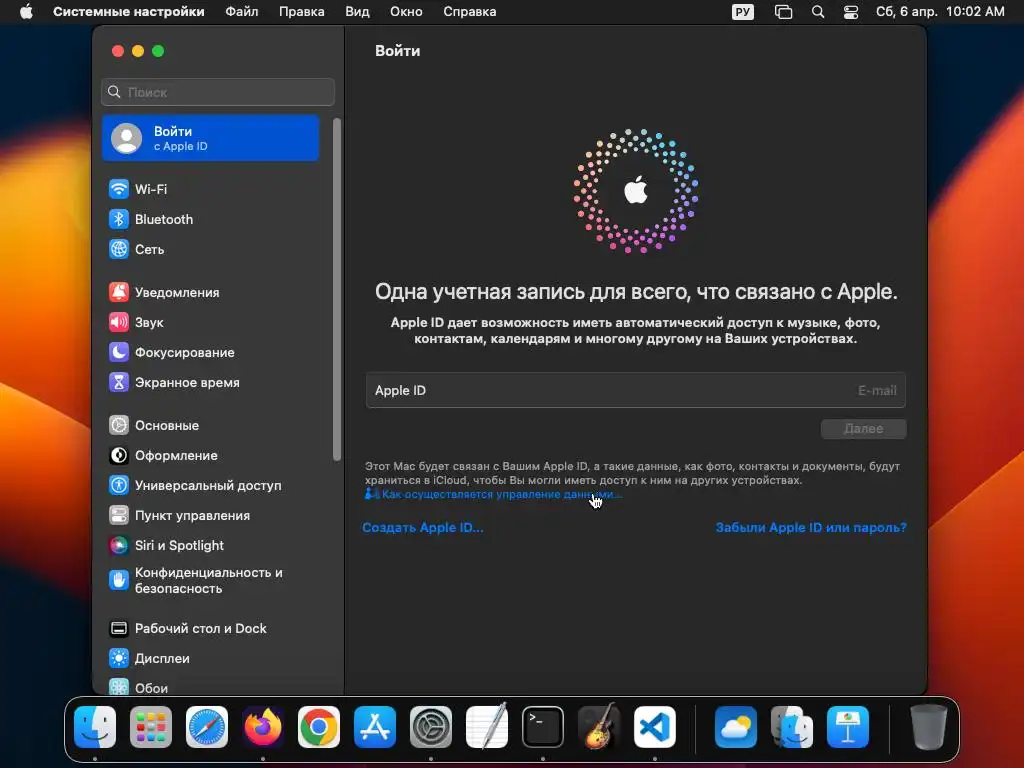Image resolution: width=1024 pixels, height=768 pixels.
Task: Switch keyboard input source РУ
Action: (743, 12)
